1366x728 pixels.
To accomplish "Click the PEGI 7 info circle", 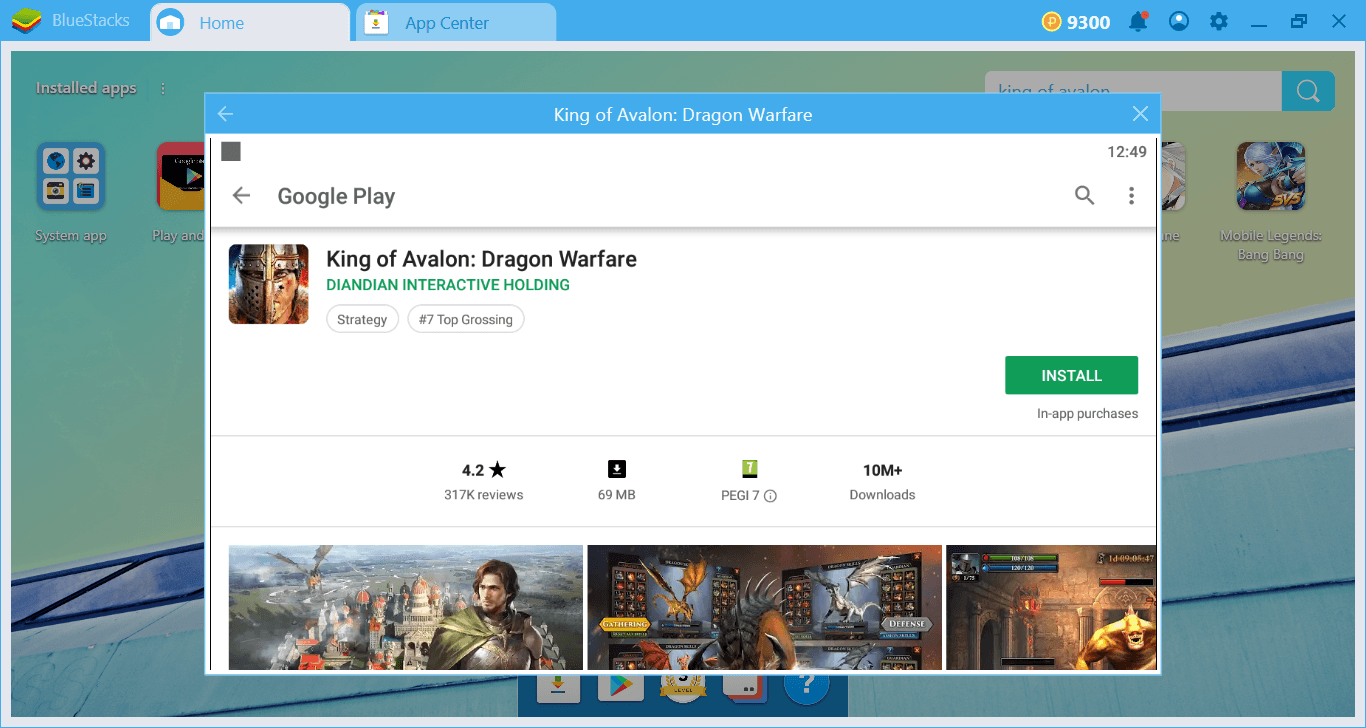I will tap(771, 496).
